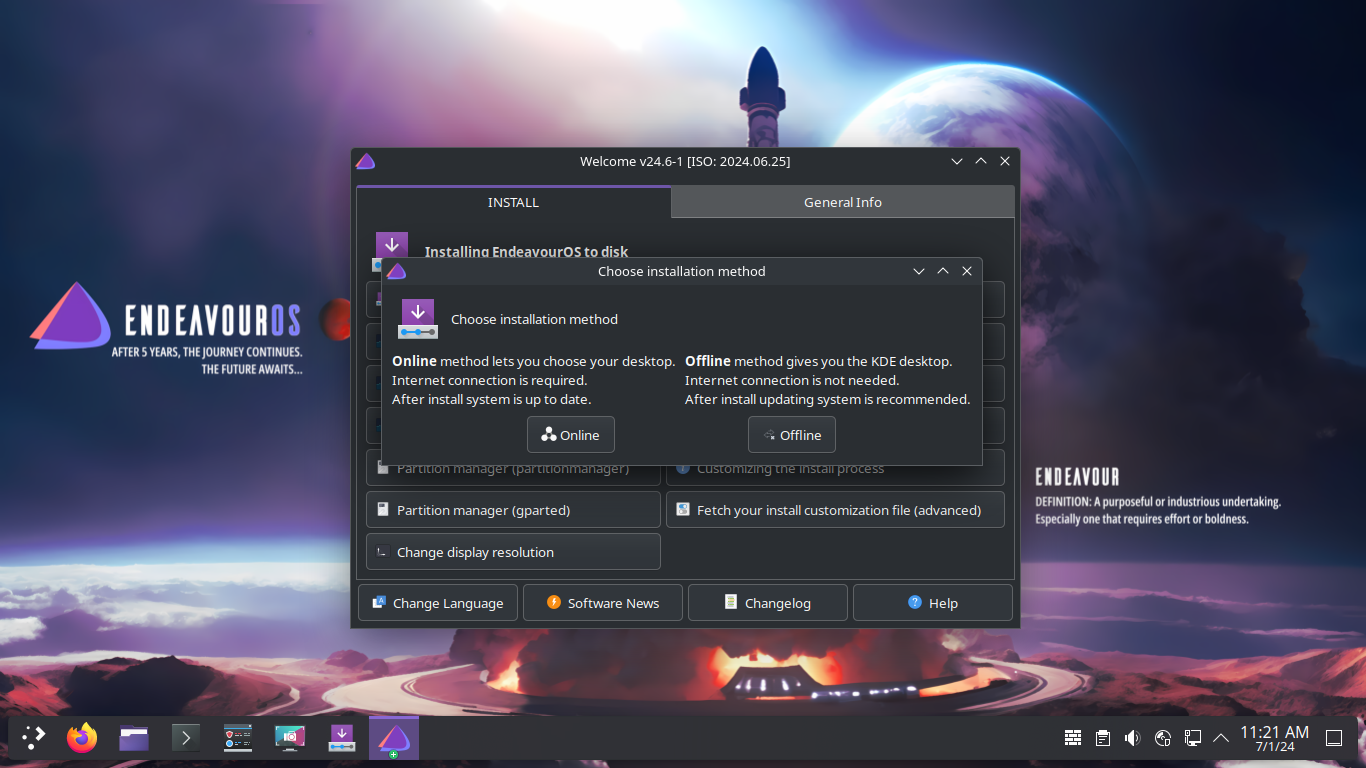Click the purple installer icon in the dialog
1366x768 pixels.
click(x=418, y=319)
